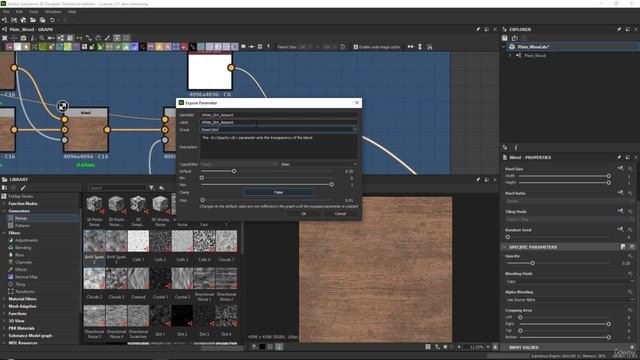Expand the PBR Materials group

pos(4,328)
